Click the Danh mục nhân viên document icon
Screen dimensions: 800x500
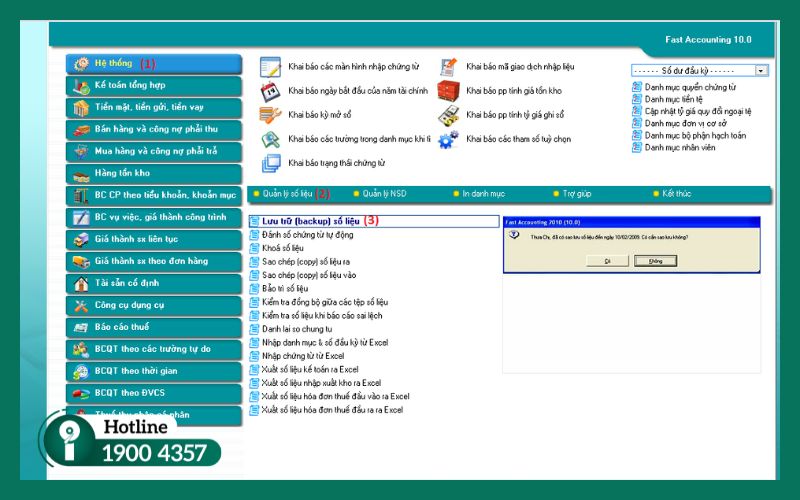point(637,147)
